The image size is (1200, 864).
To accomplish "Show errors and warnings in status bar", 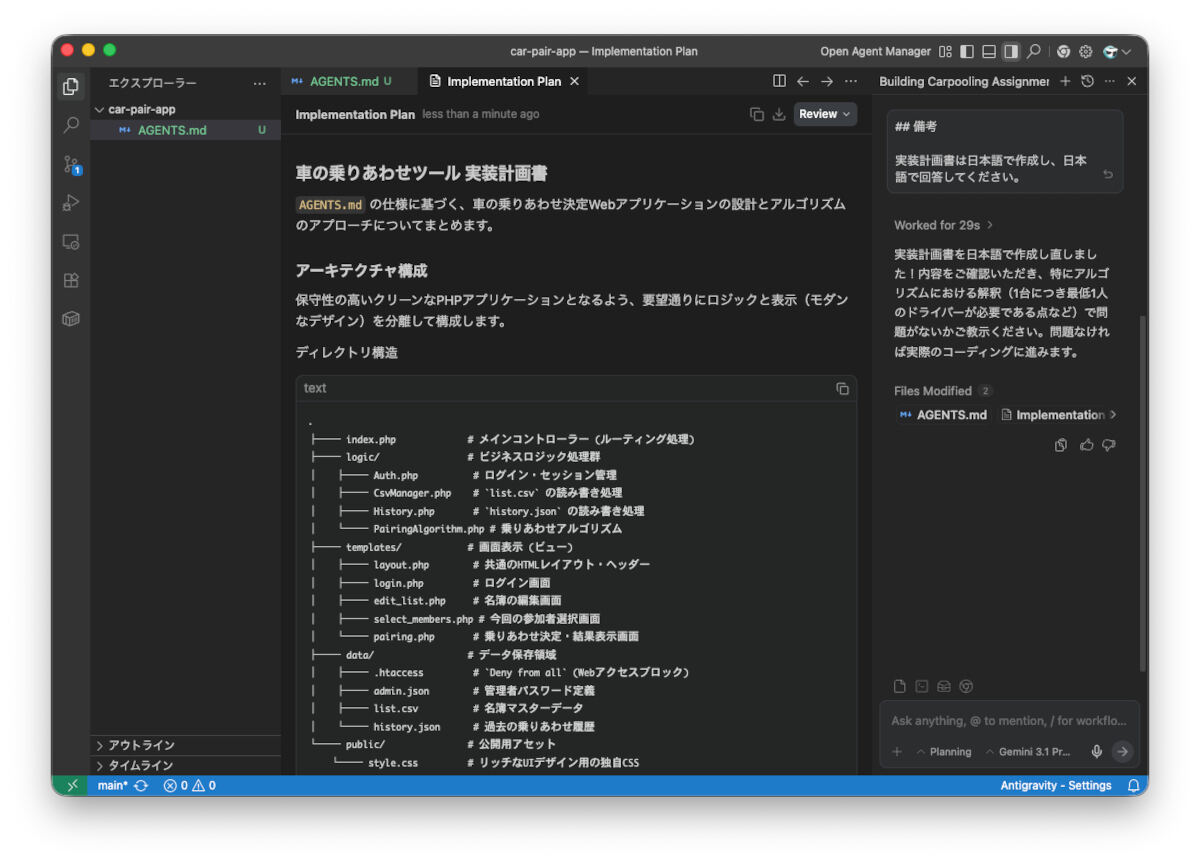I will click(190, 786).
